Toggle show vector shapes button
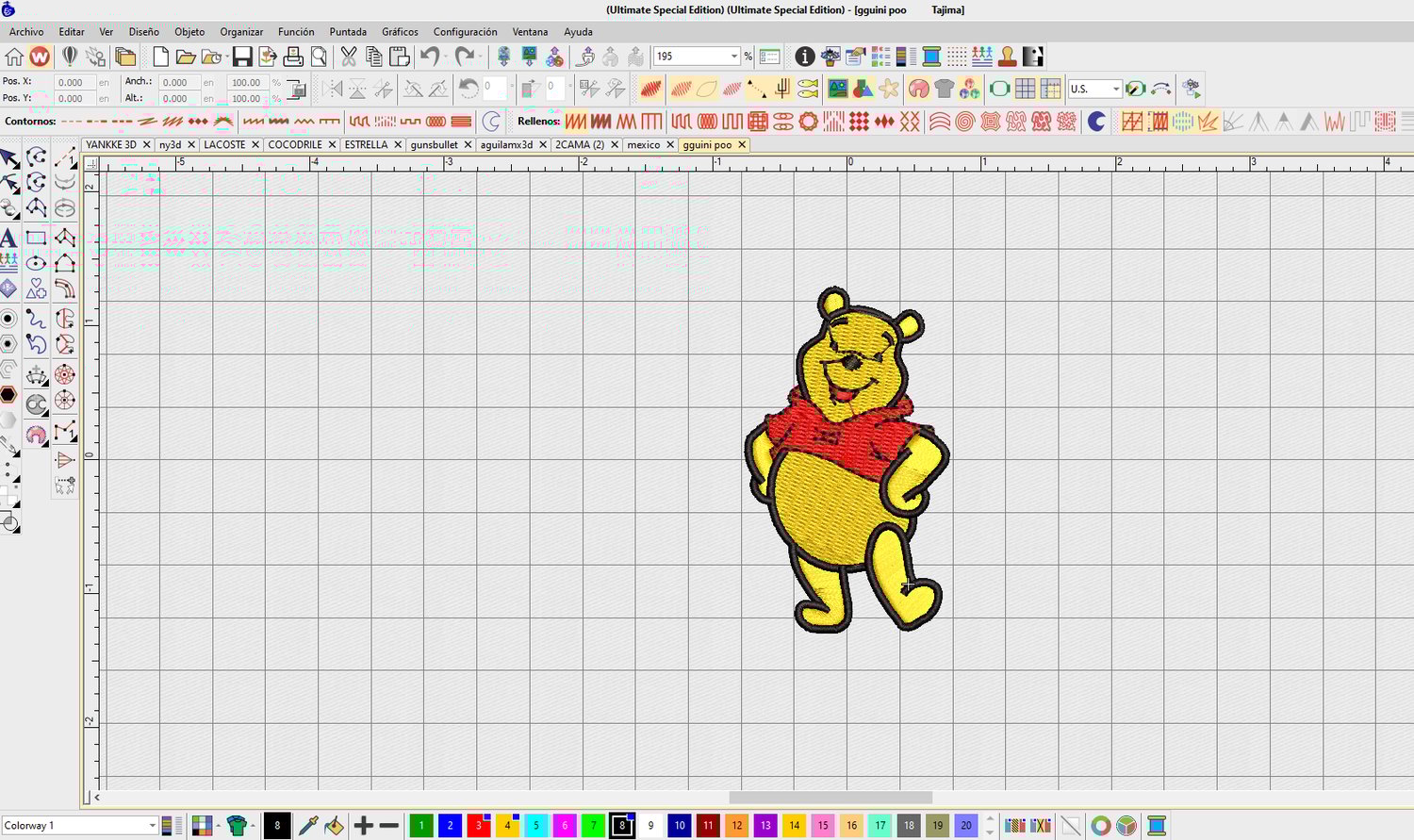 tap(863, 89)
